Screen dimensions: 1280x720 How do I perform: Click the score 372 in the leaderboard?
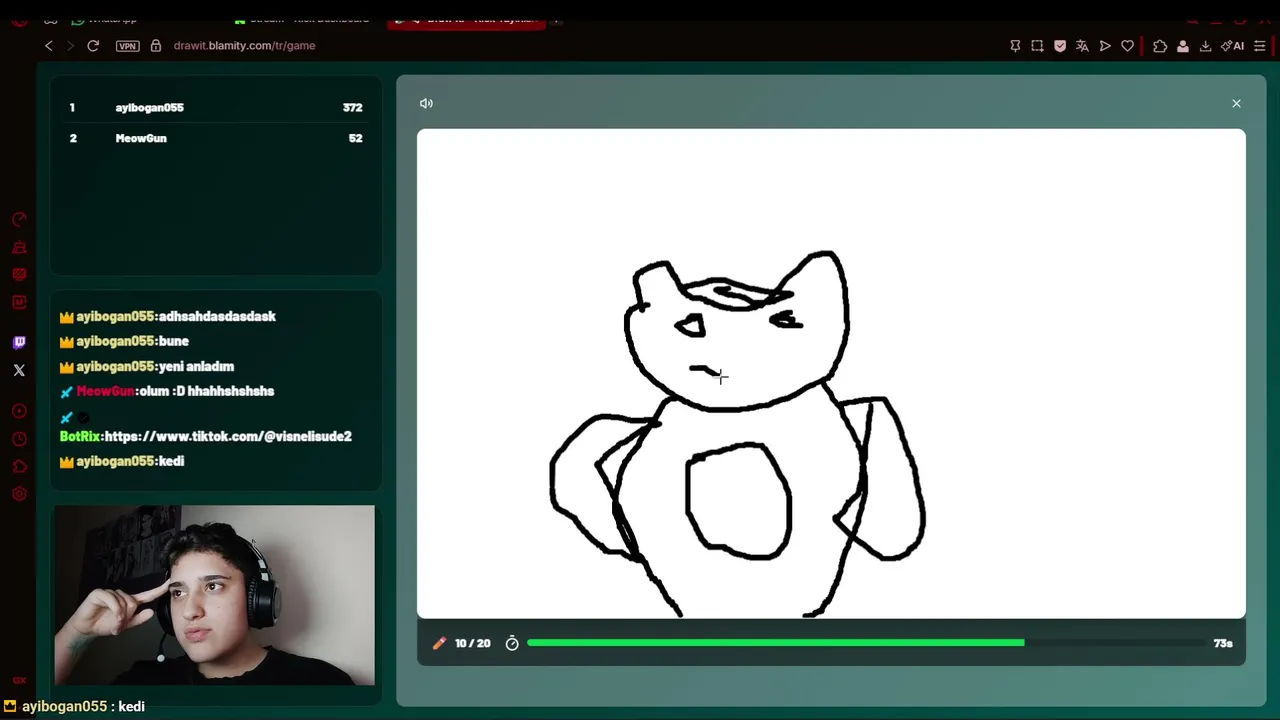point(352,107)
